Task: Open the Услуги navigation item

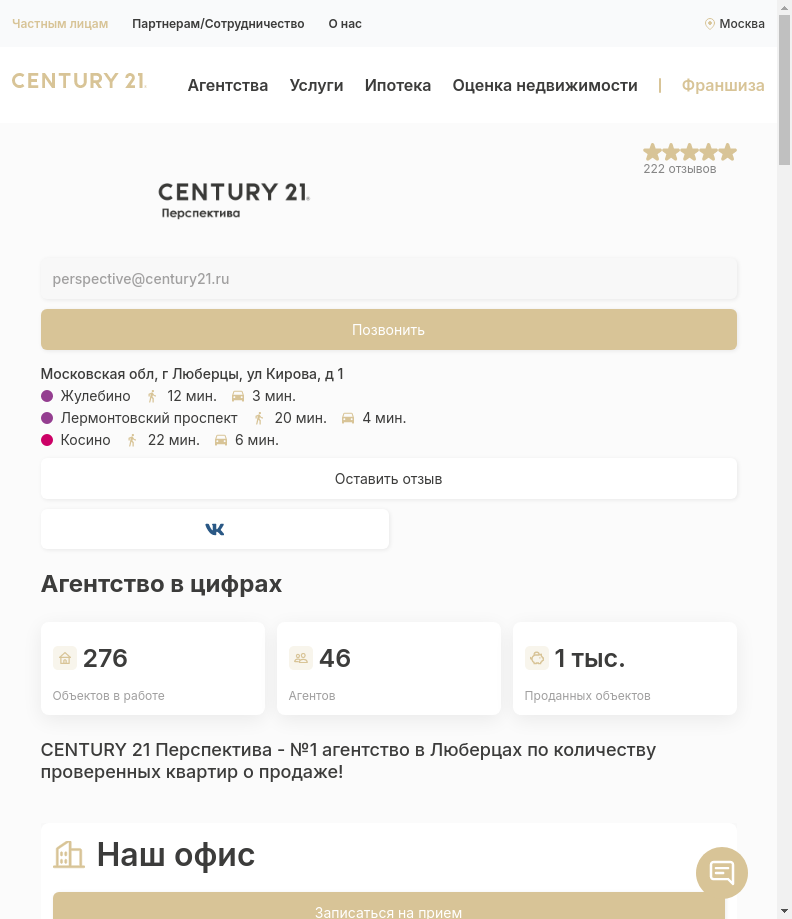Action: (x=316, y=86)
